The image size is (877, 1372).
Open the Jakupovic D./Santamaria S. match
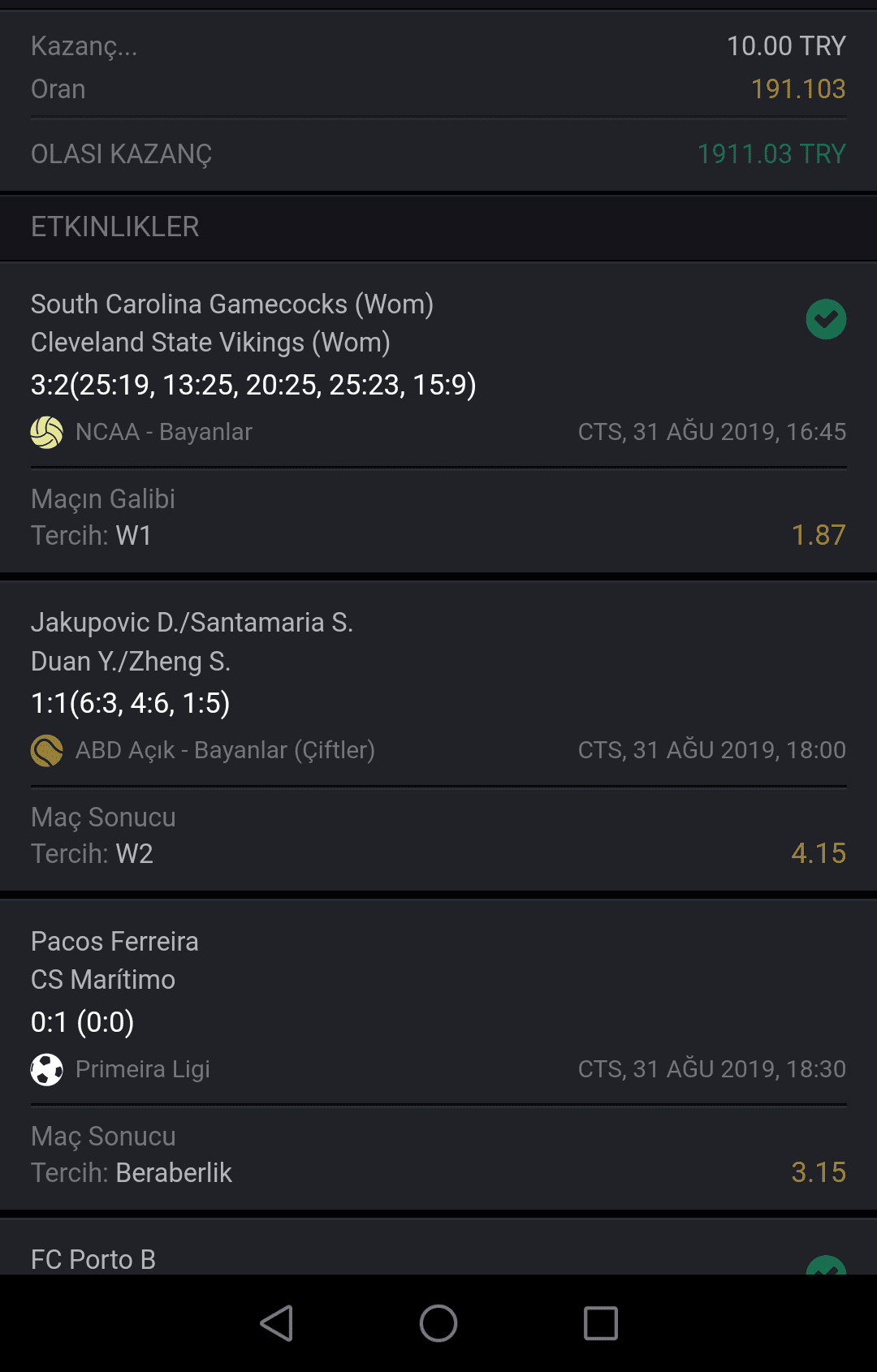tap(438, 684)
